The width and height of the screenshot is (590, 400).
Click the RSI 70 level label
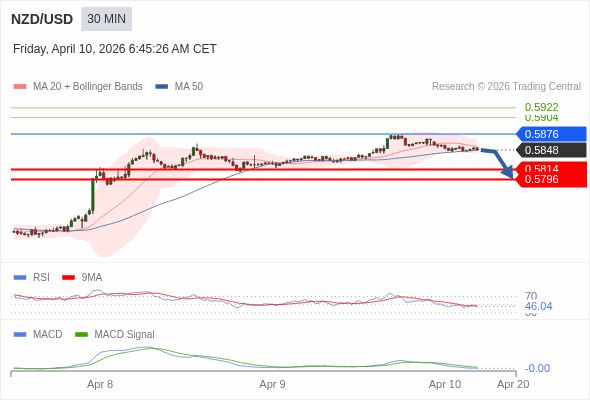coord(531,296)
